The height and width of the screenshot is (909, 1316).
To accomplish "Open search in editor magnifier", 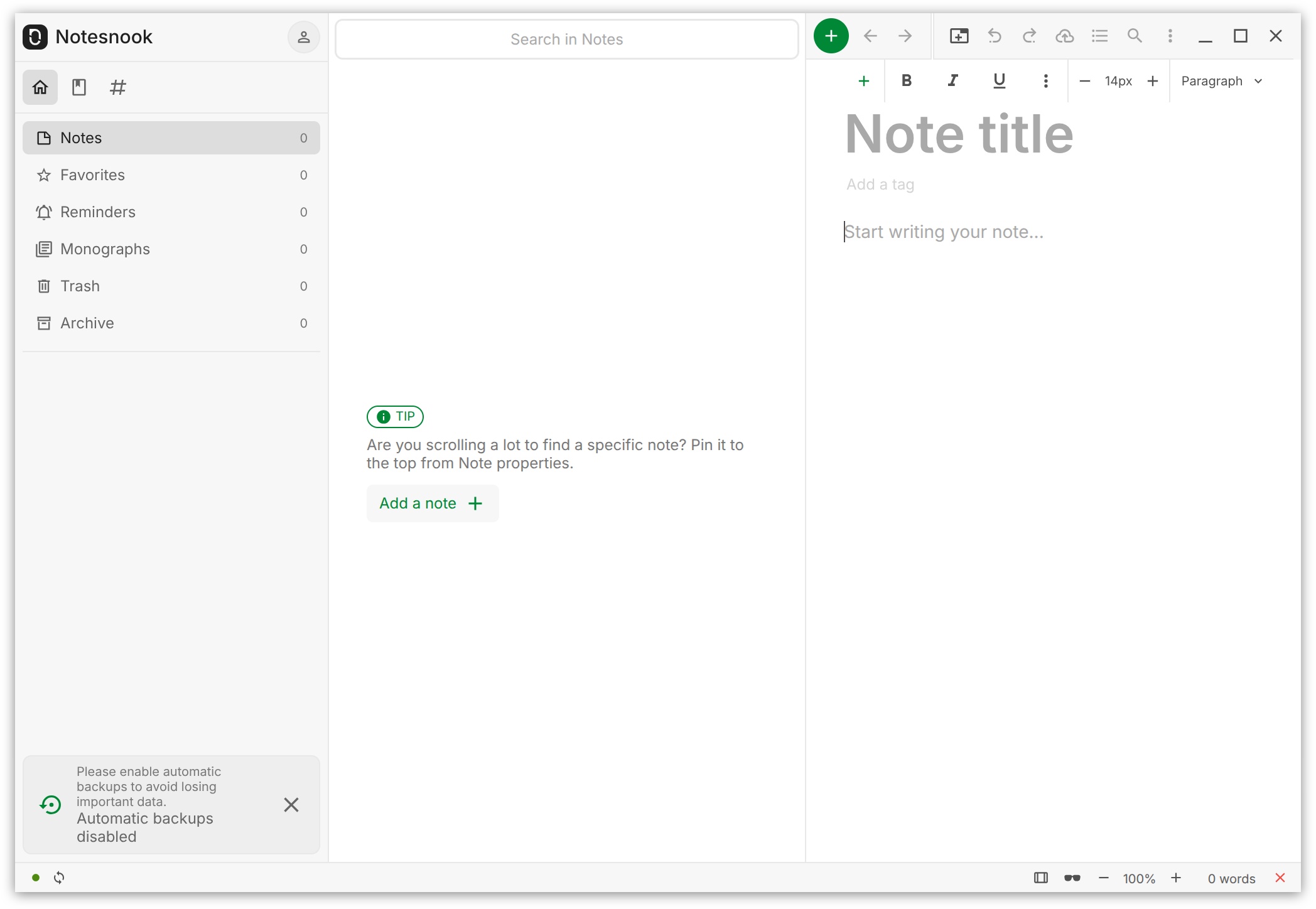I will tap(1135, 36).
